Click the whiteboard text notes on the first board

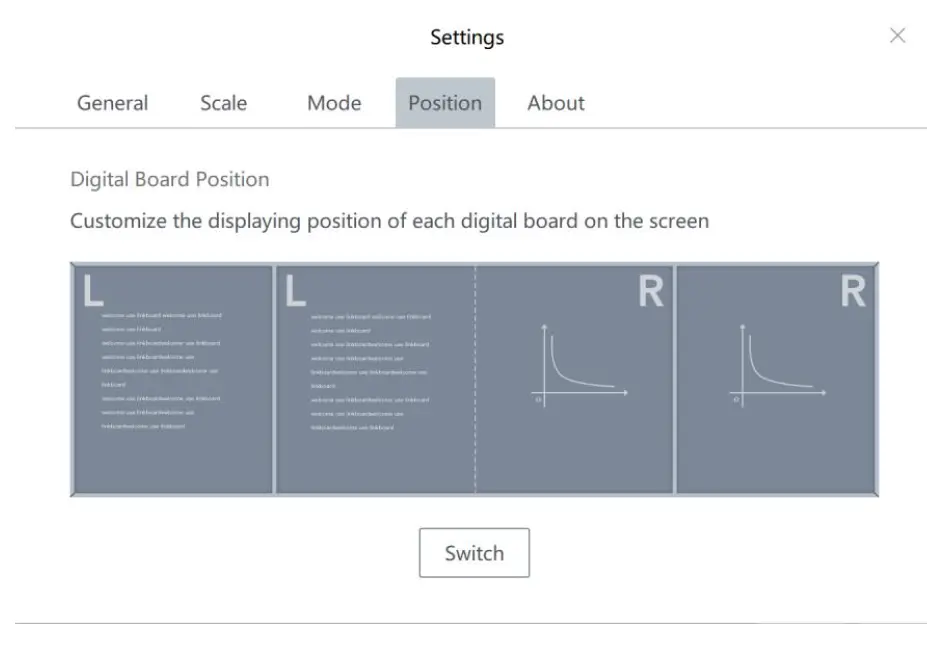160,370
